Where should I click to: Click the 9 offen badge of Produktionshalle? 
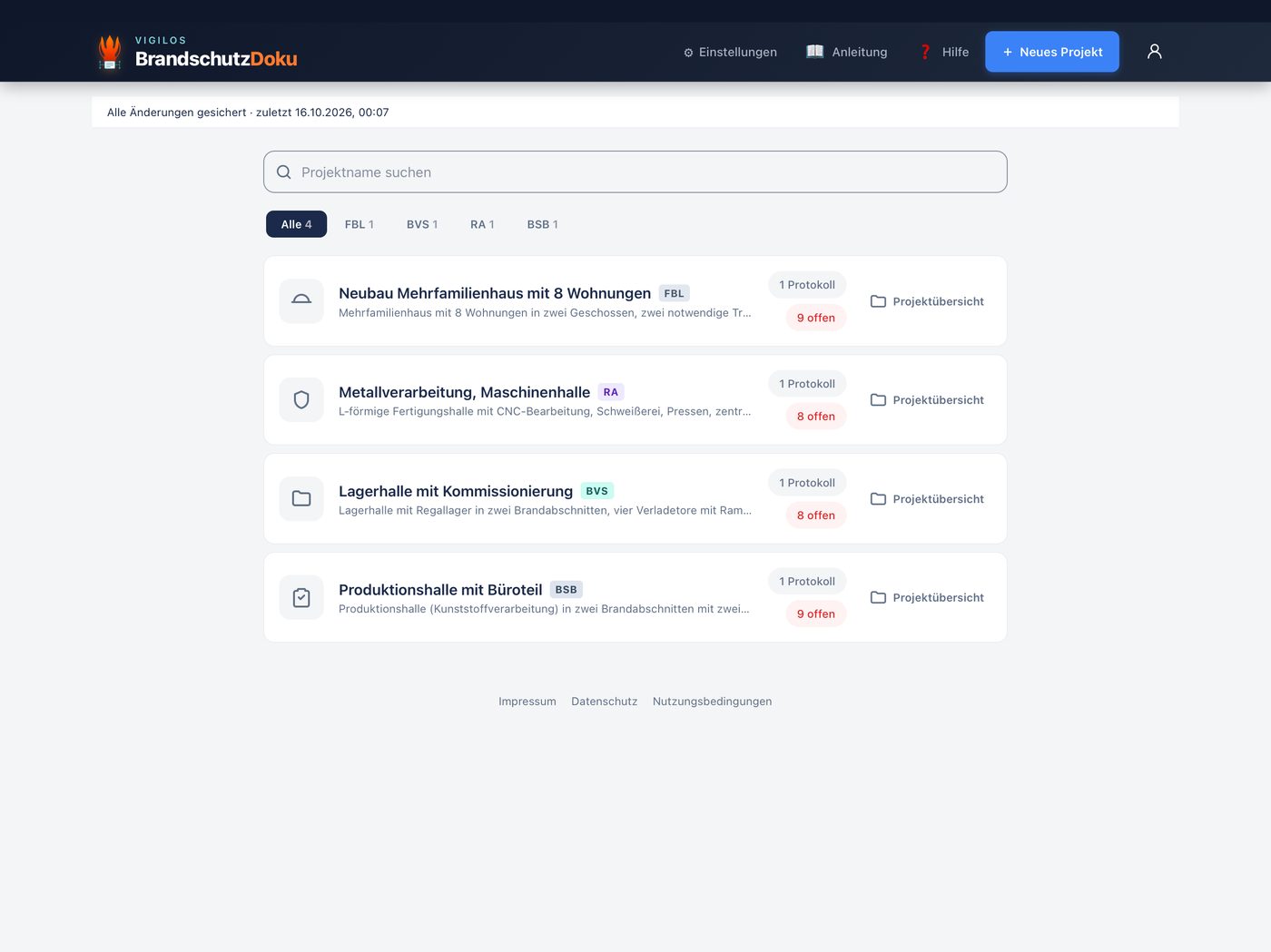(816, 614)
